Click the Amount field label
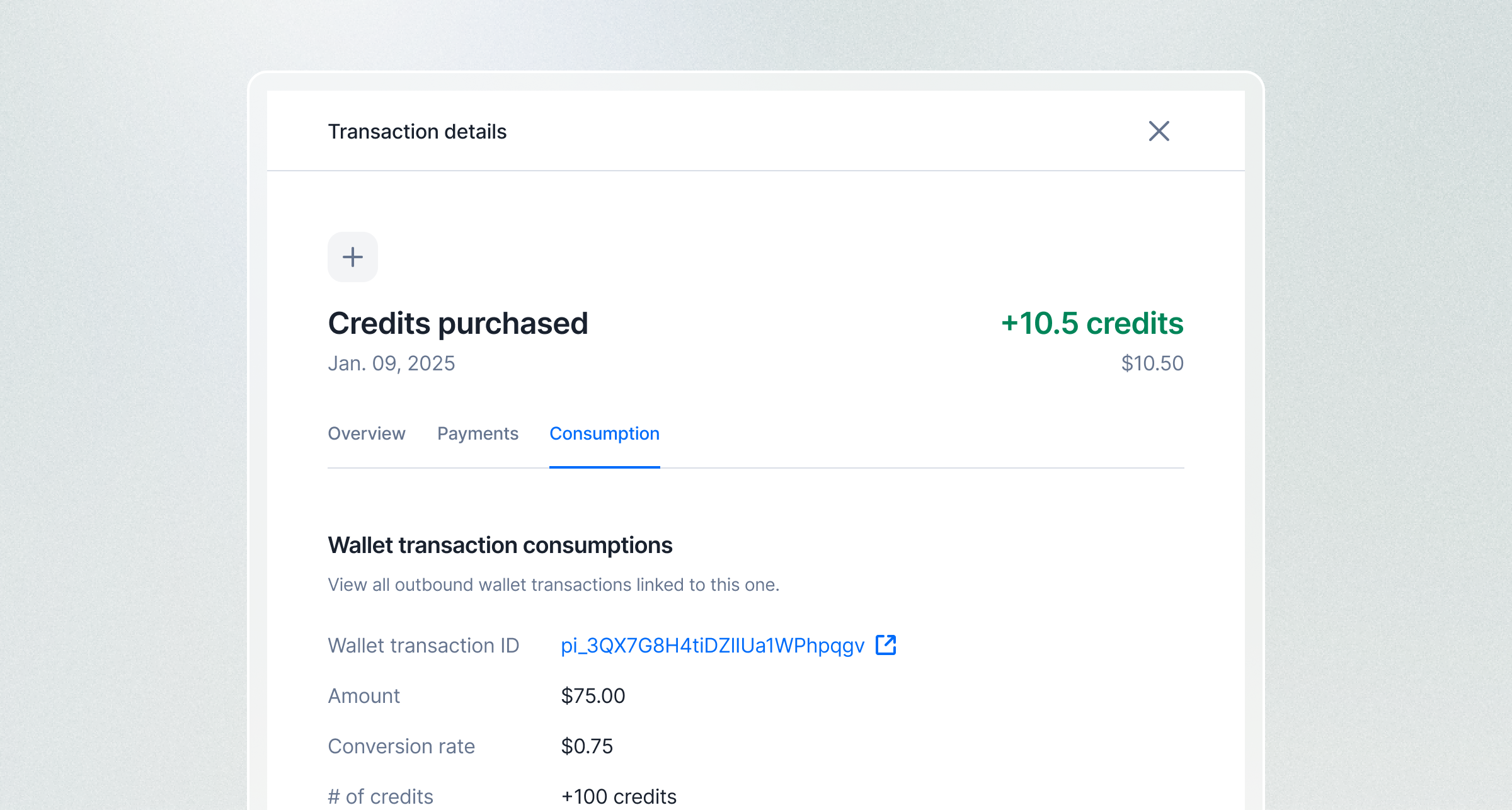Viewport: 1512px width, 810px height. pos(364,696)
